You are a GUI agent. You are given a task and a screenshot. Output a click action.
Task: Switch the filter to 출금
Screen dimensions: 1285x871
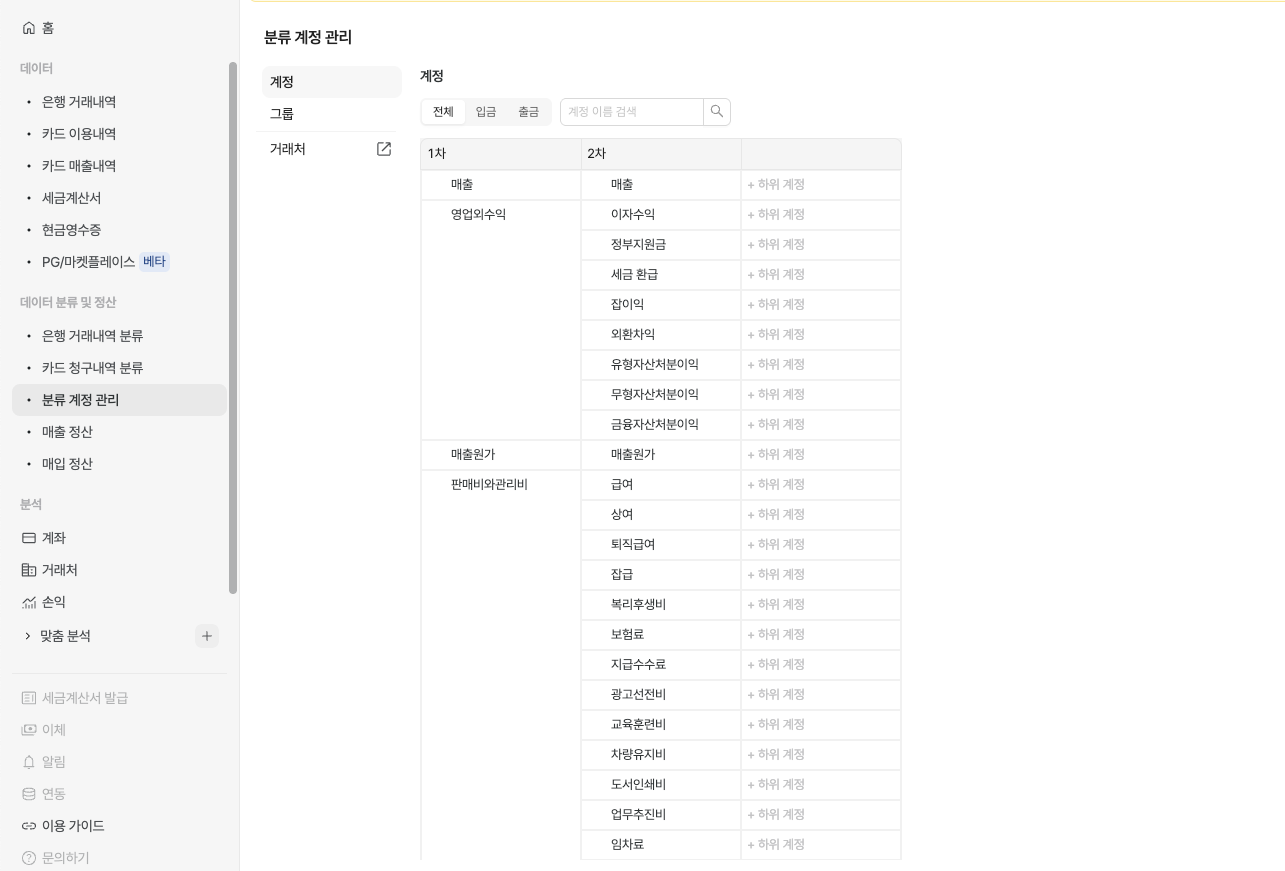point(528,112)
